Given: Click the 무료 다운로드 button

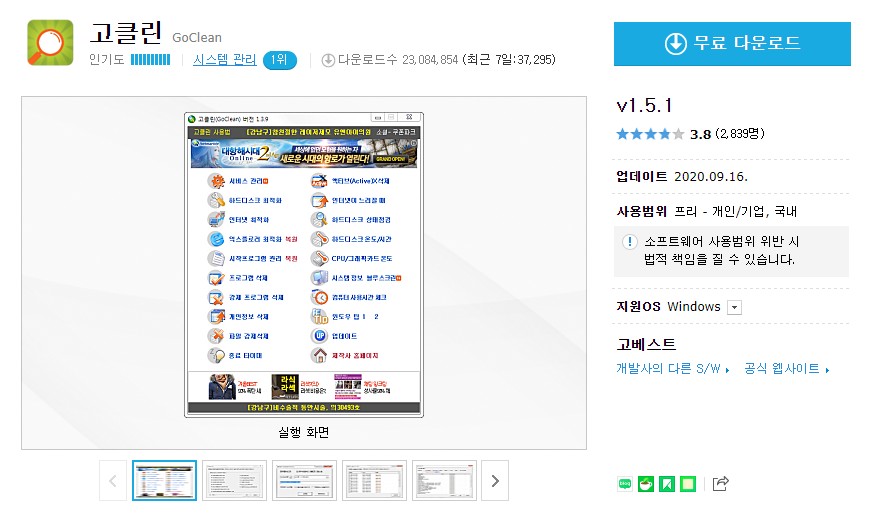Looking at the screenshot, I should click(732, 44).
